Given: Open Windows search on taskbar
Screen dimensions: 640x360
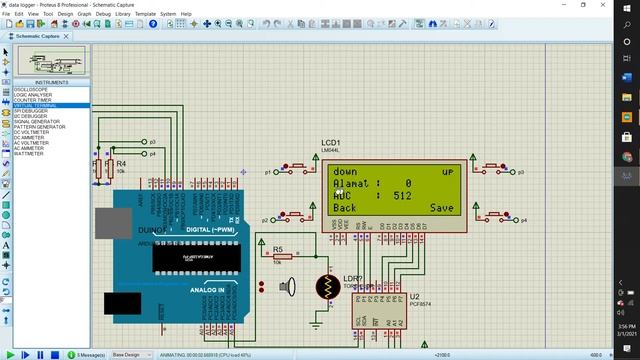Looking at the screenshot, I should click(627, 25).
